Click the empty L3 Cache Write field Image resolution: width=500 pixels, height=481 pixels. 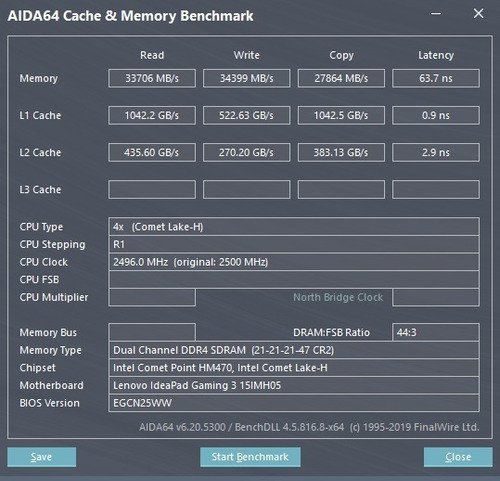[247, 189]
